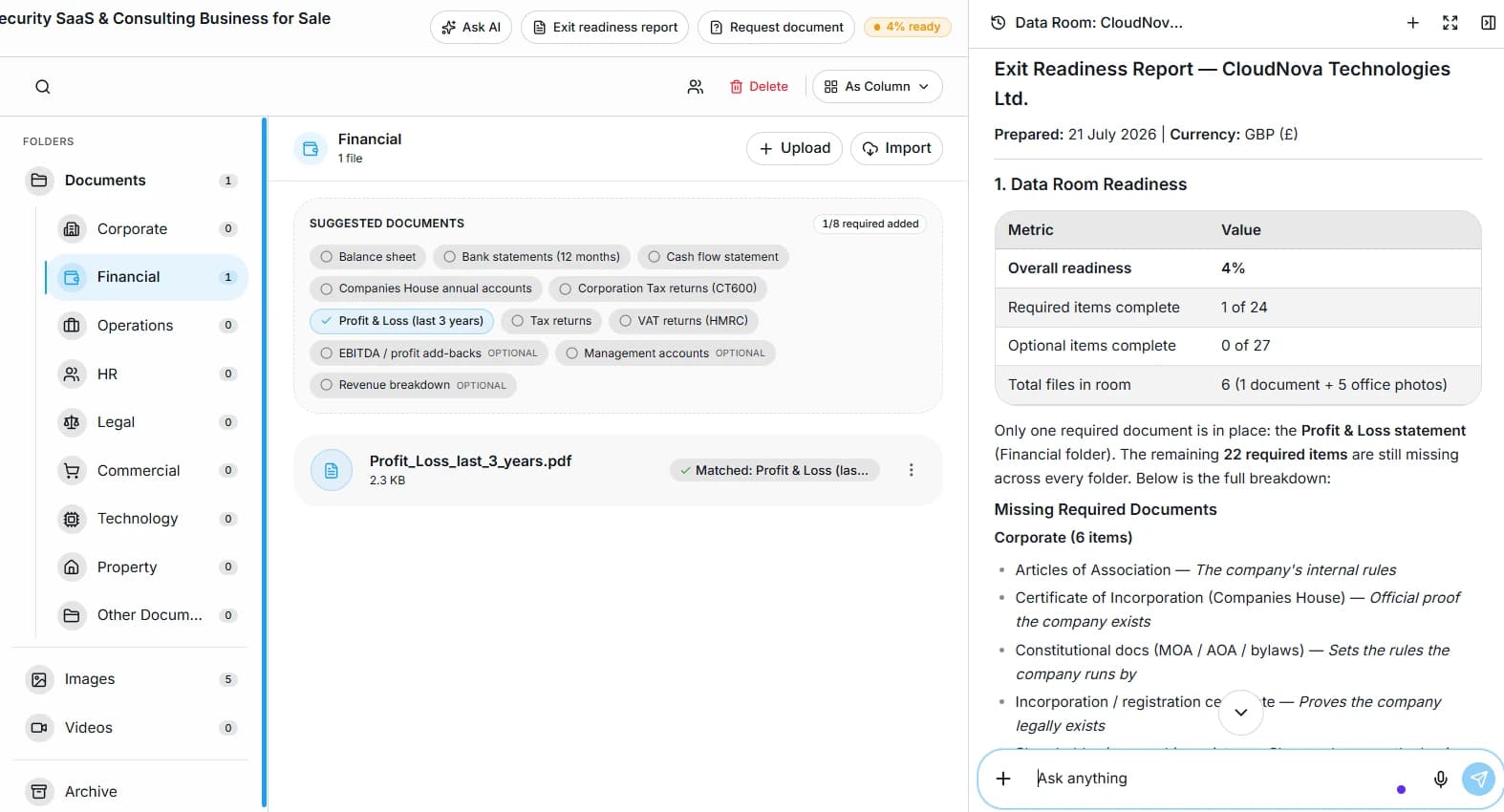Click the Ask AI button
This screenshot has height=812, width=1504.
click(x=471, y=27)
